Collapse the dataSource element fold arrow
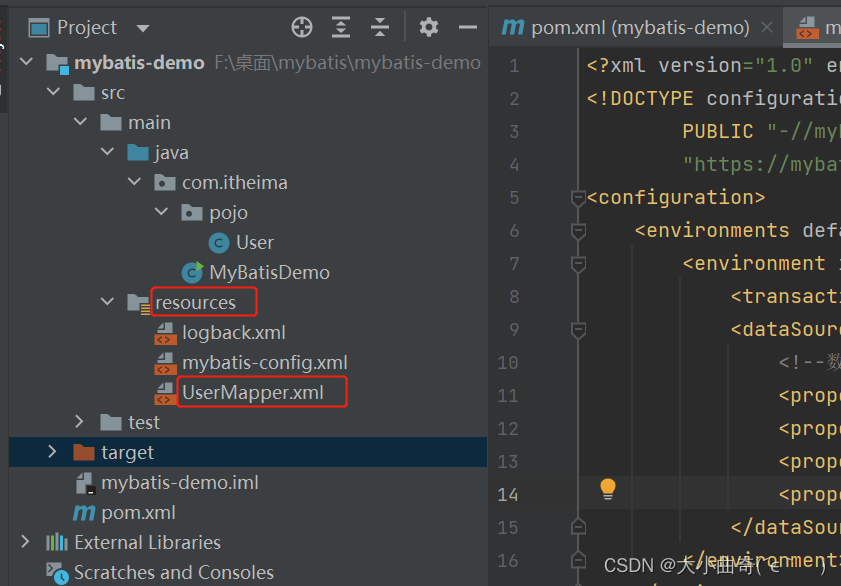This screenshot has height=586, width=841. click(578, 328)
